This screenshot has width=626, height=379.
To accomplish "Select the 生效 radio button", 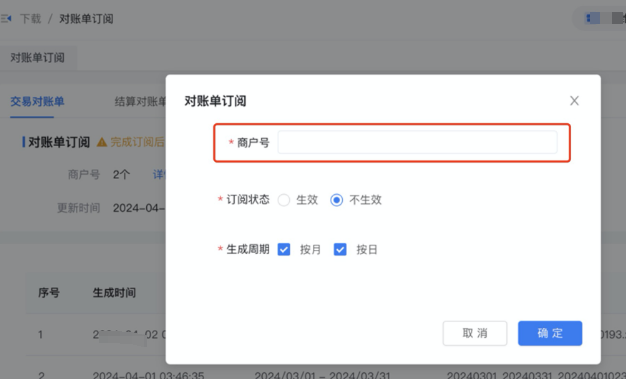I will coord(284,200).
